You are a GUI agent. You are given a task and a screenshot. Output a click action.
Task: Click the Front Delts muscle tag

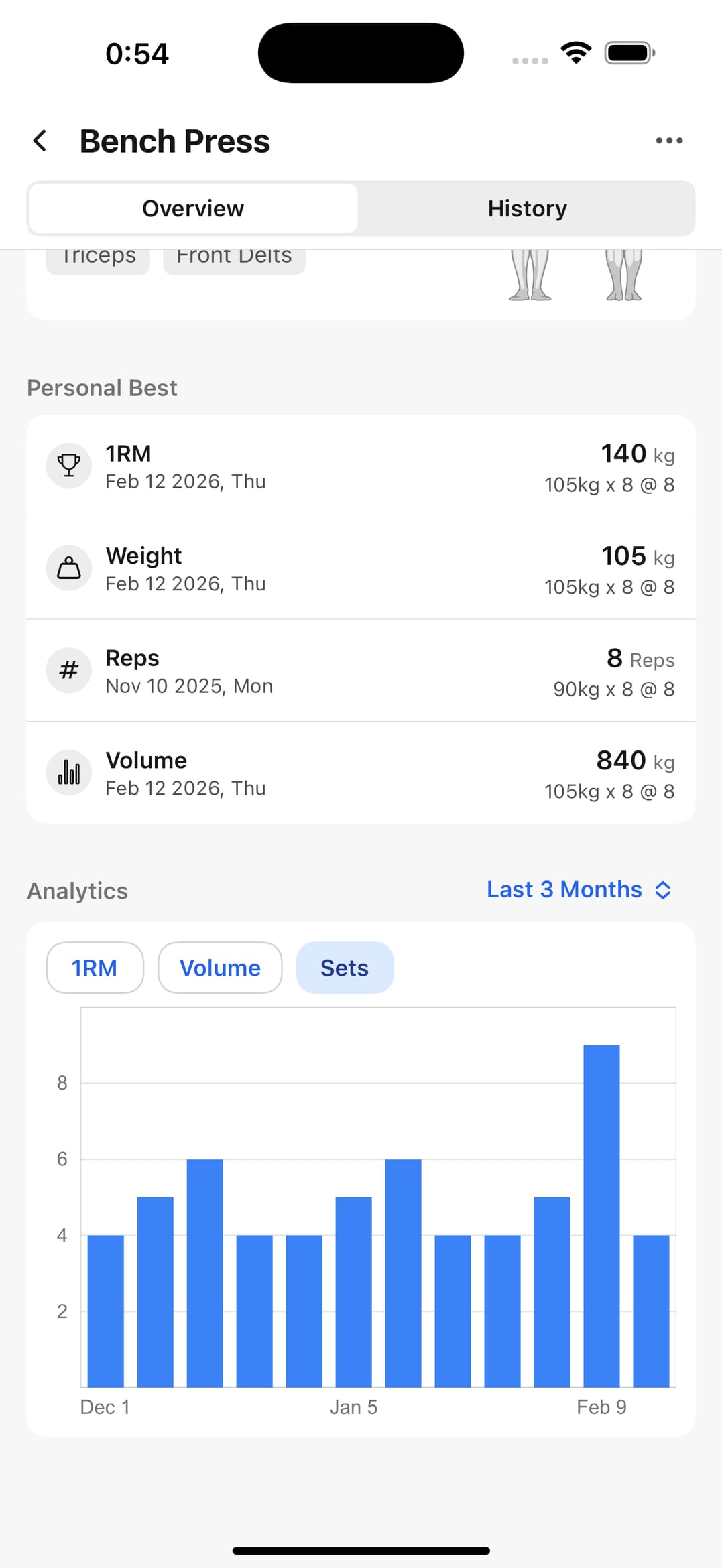(234, 255)
